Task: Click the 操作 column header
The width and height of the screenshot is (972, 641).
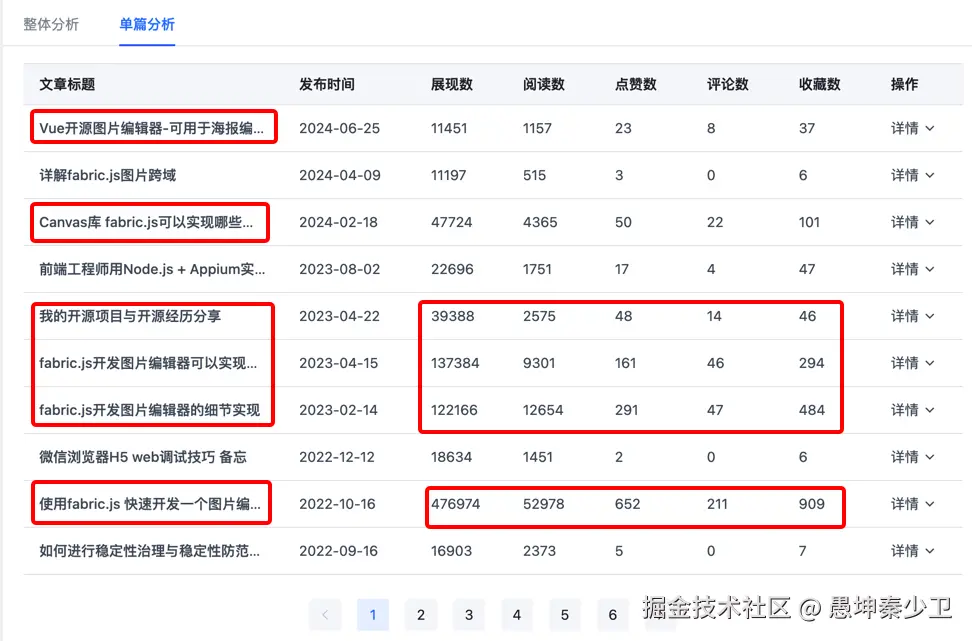Action: pos(904,84)
